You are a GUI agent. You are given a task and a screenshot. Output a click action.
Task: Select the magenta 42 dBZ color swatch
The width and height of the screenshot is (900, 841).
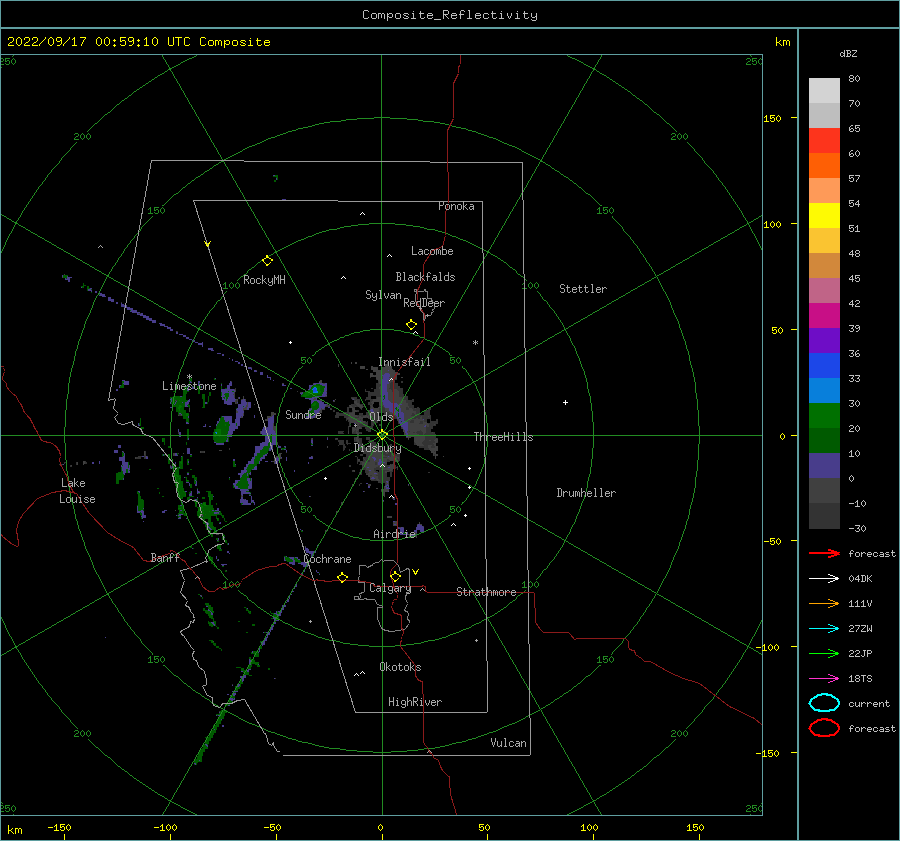[824, 315]
